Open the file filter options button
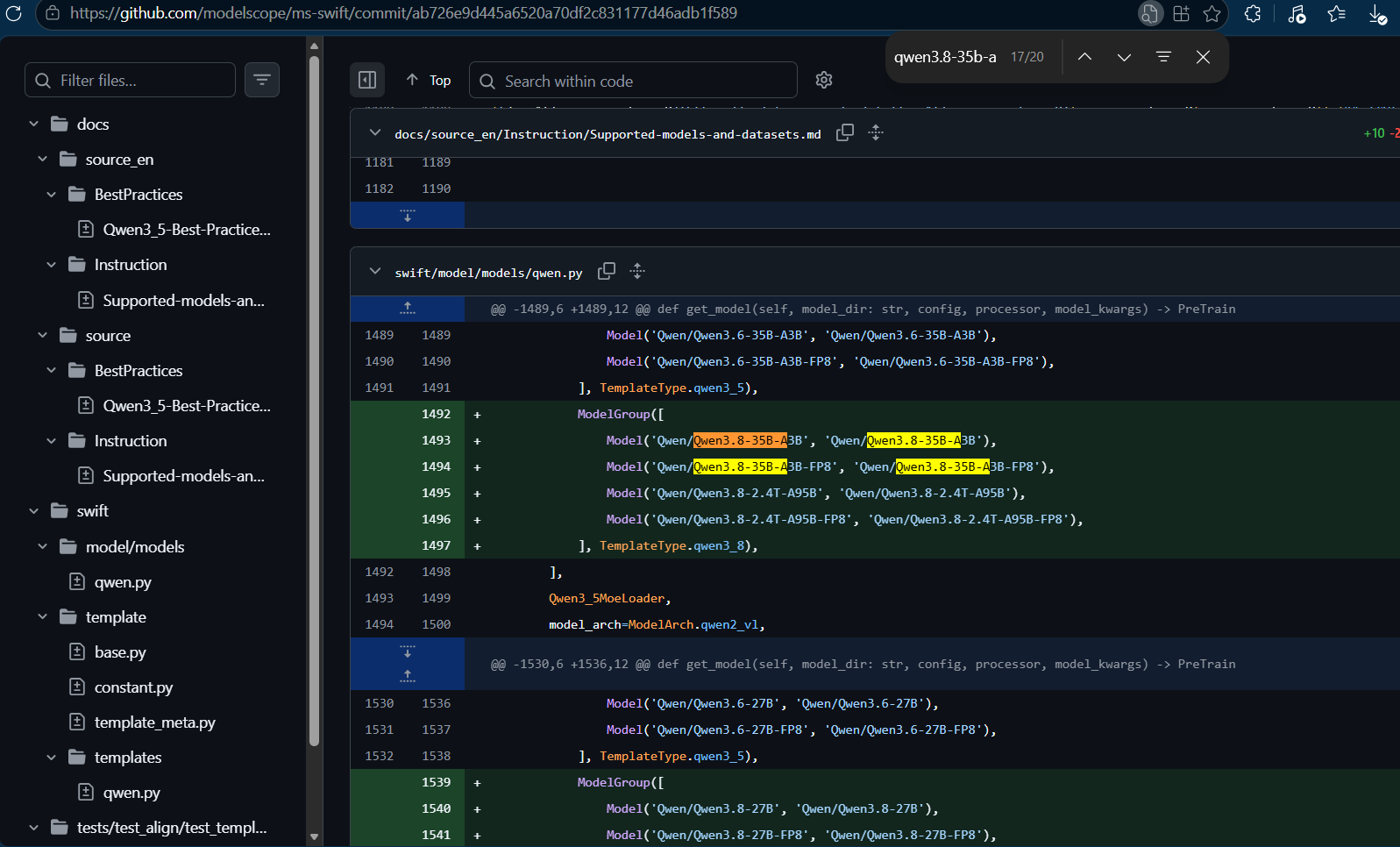The image size is (1400, 847). [x=261, y=80]
